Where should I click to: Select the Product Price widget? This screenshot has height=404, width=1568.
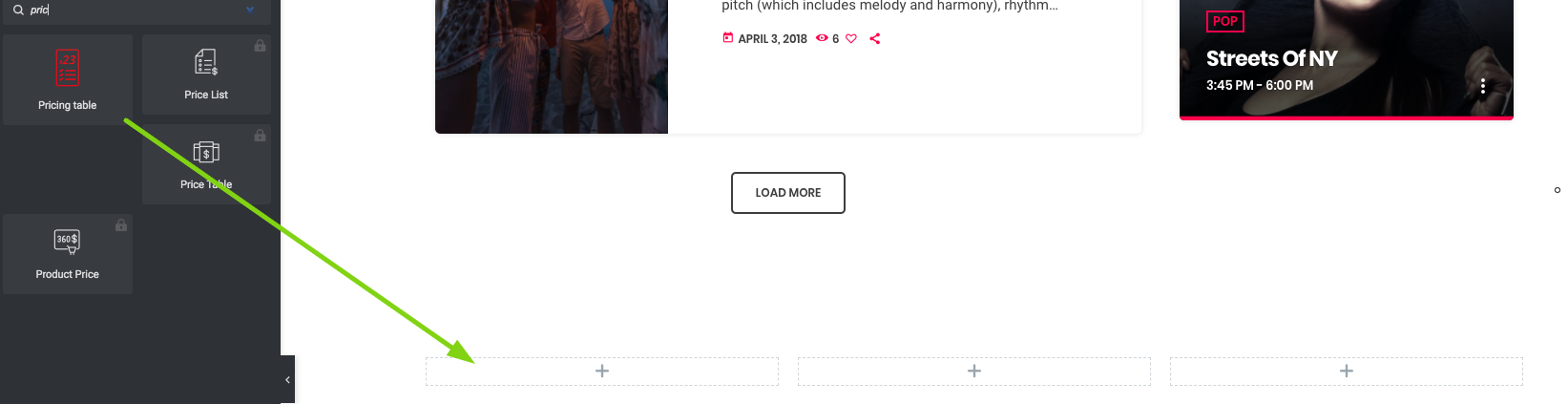click(68, 254)
